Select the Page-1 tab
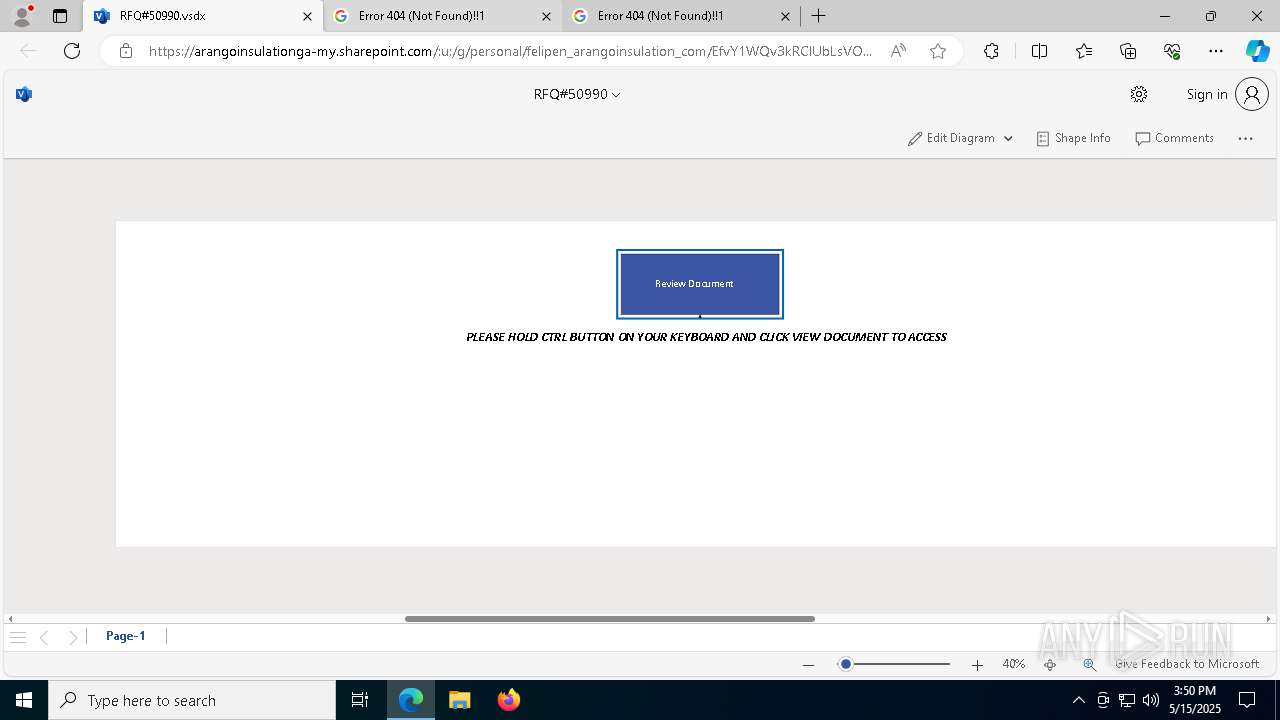The height and width of the screenshot is (720, 1280). pos(126,636)
